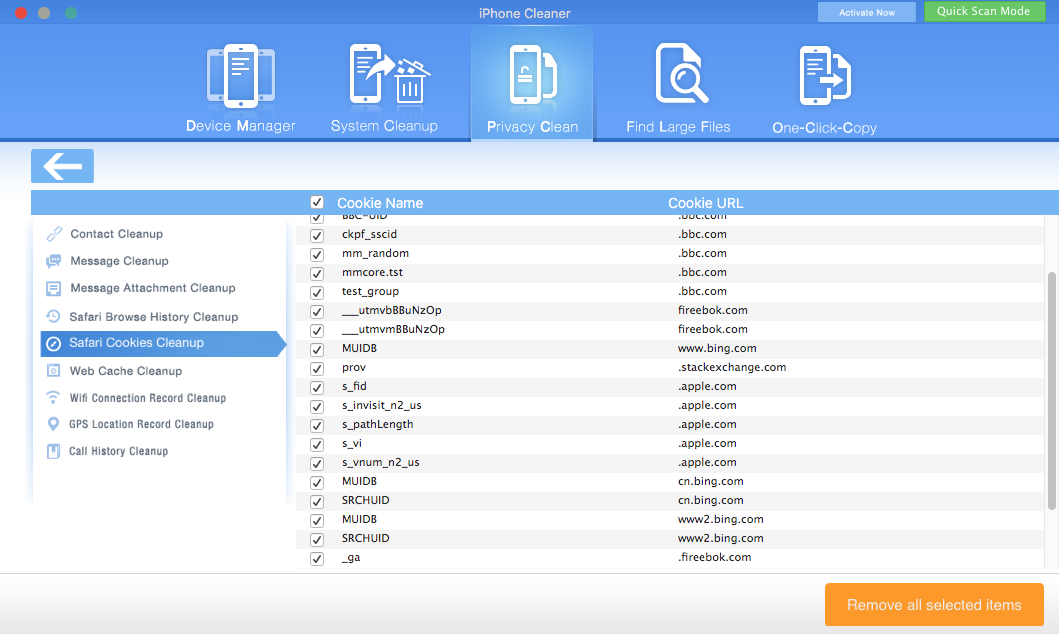
Task: Click the Safari Cookies compass icon
Action: [53, 344]
